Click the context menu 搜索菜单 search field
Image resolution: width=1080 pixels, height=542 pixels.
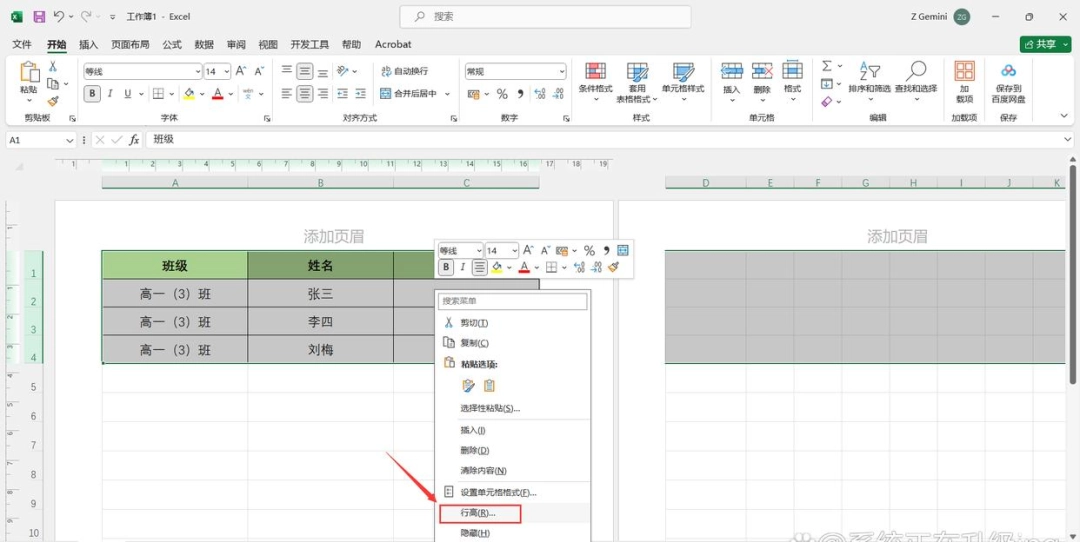tap(513, 301)
